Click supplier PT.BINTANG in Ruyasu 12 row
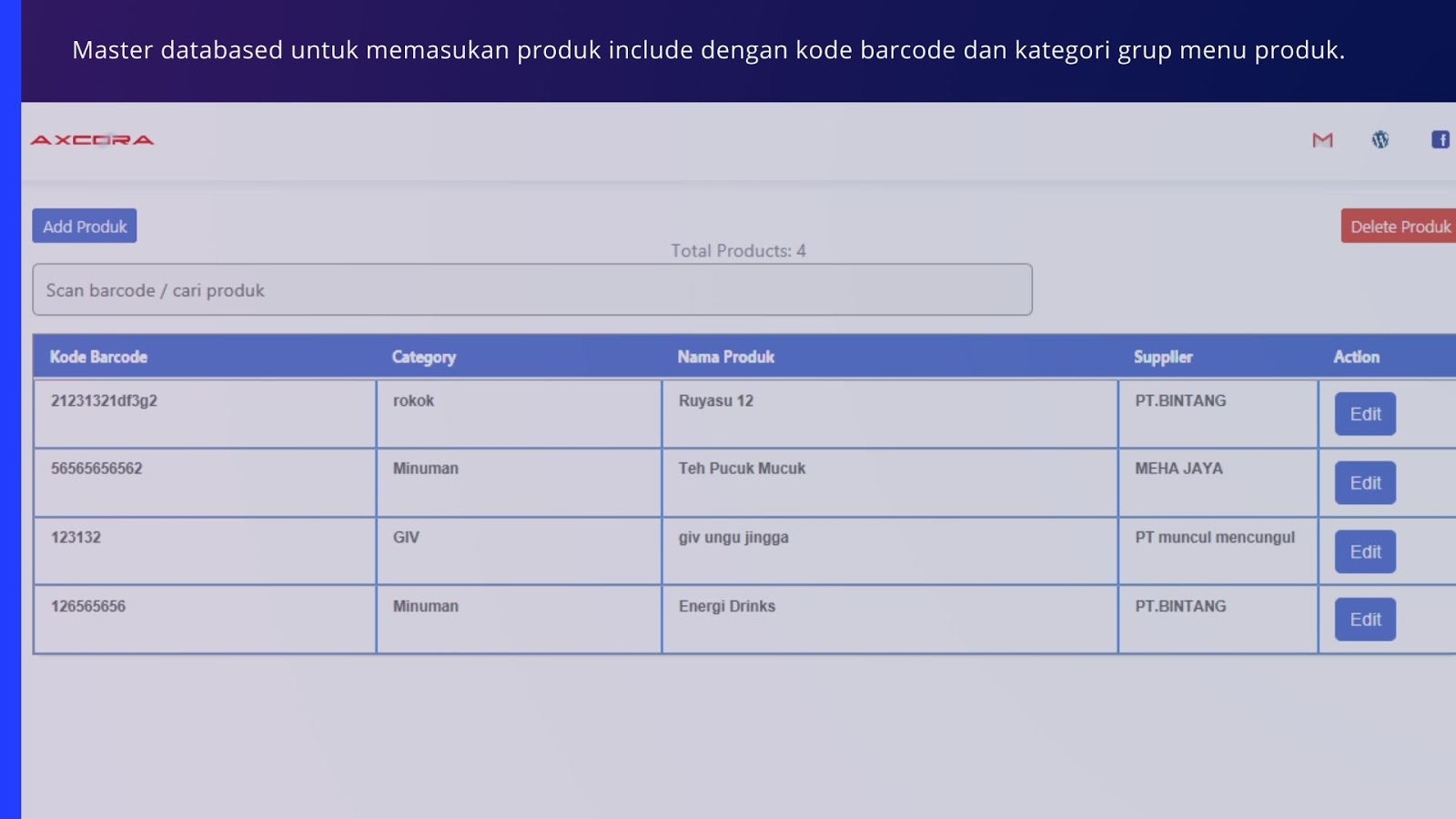Image resolution: width=1456 pixels, height=819 pixels. click(1180, 400)
